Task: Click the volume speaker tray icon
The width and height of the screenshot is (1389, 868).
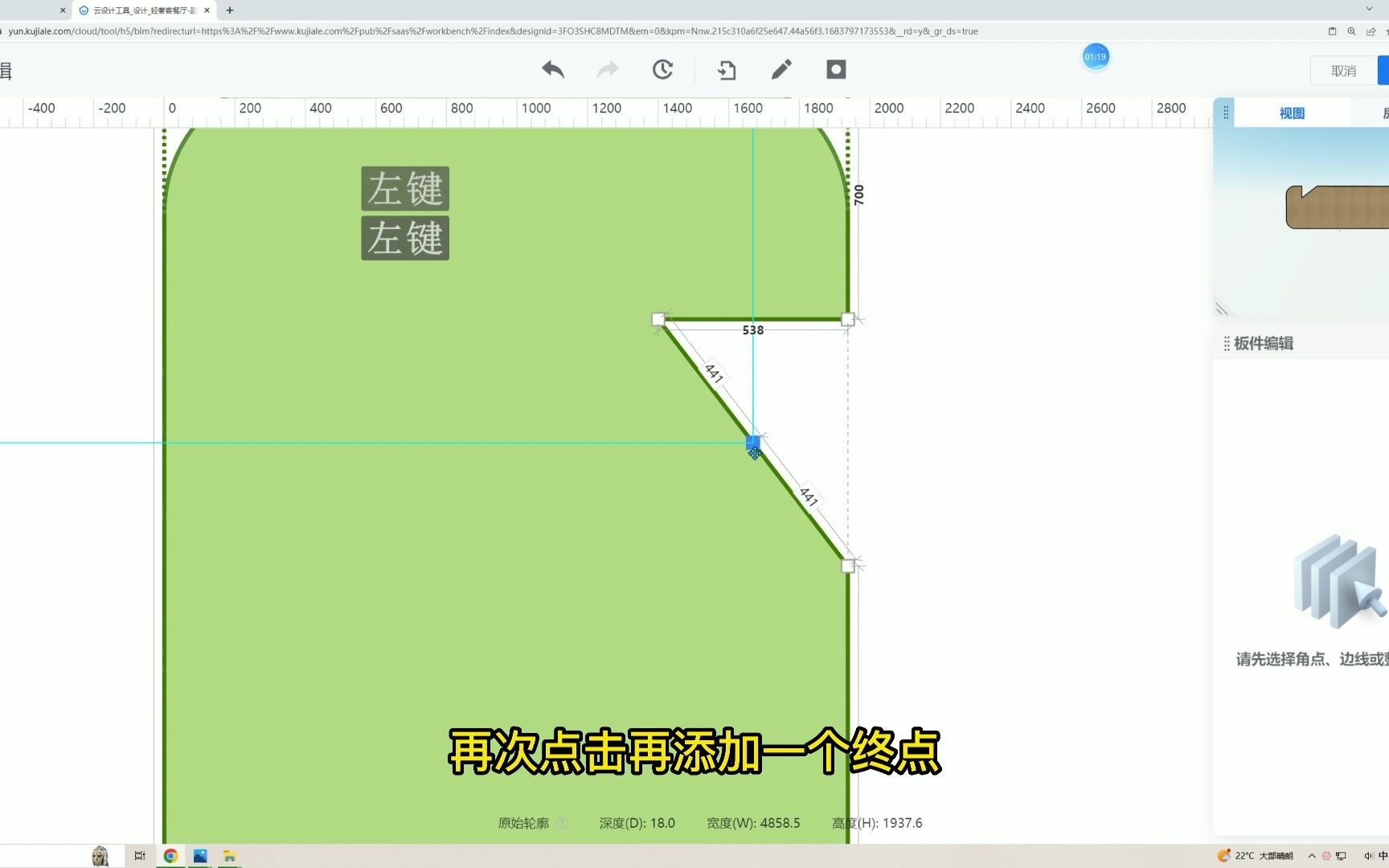Action: point(1367,856)
